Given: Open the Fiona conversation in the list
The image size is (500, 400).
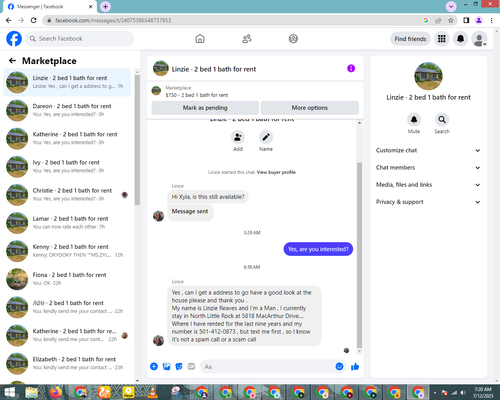Looking at the screenshot, I should [67, 279].
